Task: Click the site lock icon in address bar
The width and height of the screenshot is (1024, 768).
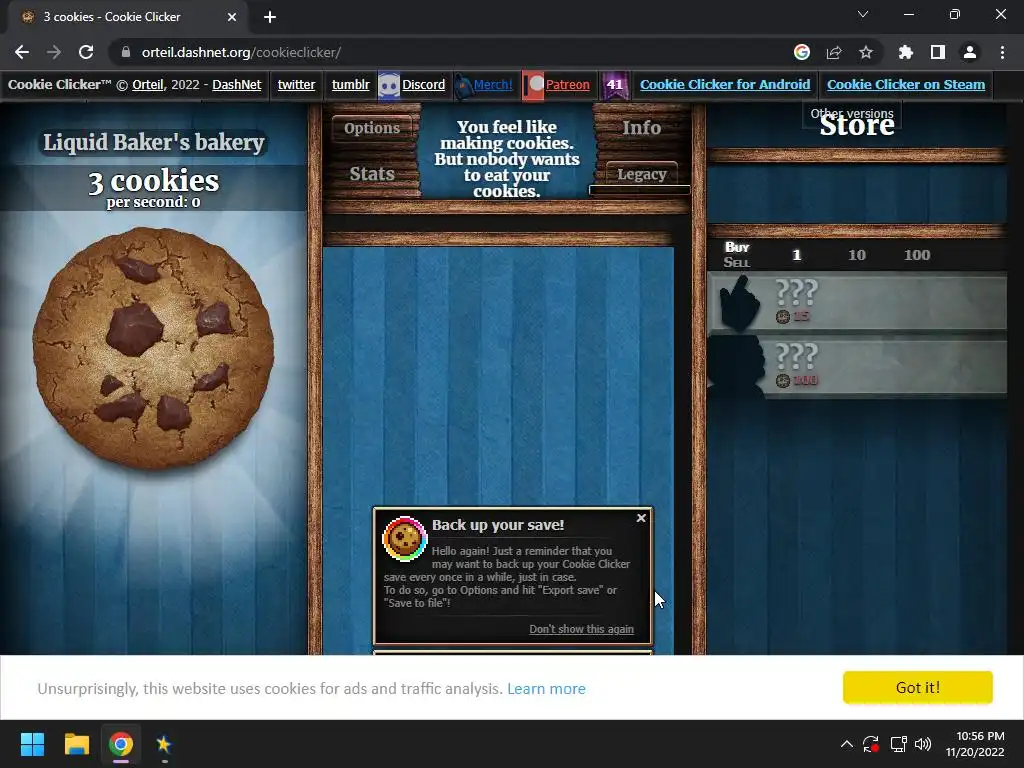Action: coord(126,52)
